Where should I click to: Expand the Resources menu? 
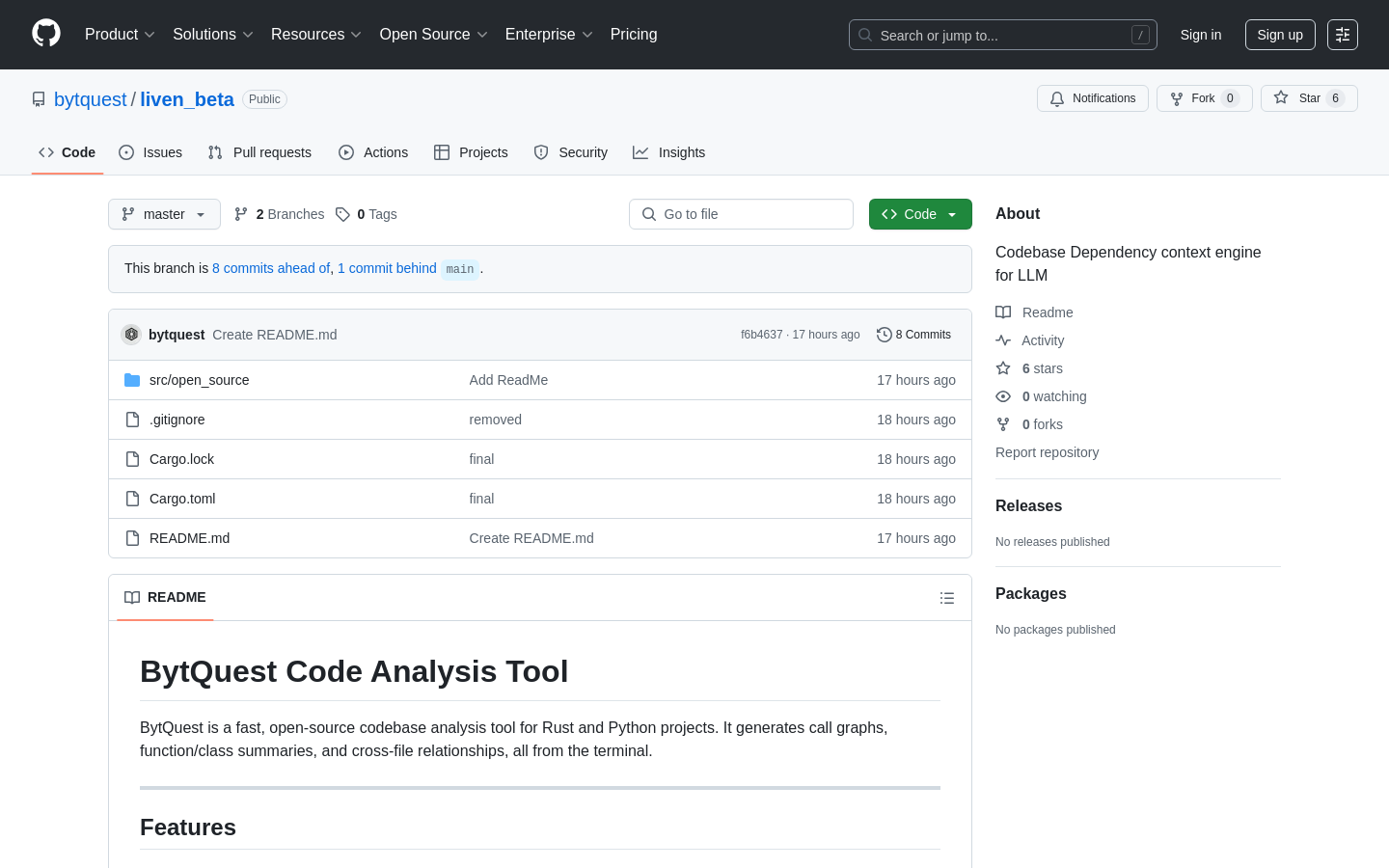pyautogui.click(x=316, y=35)
